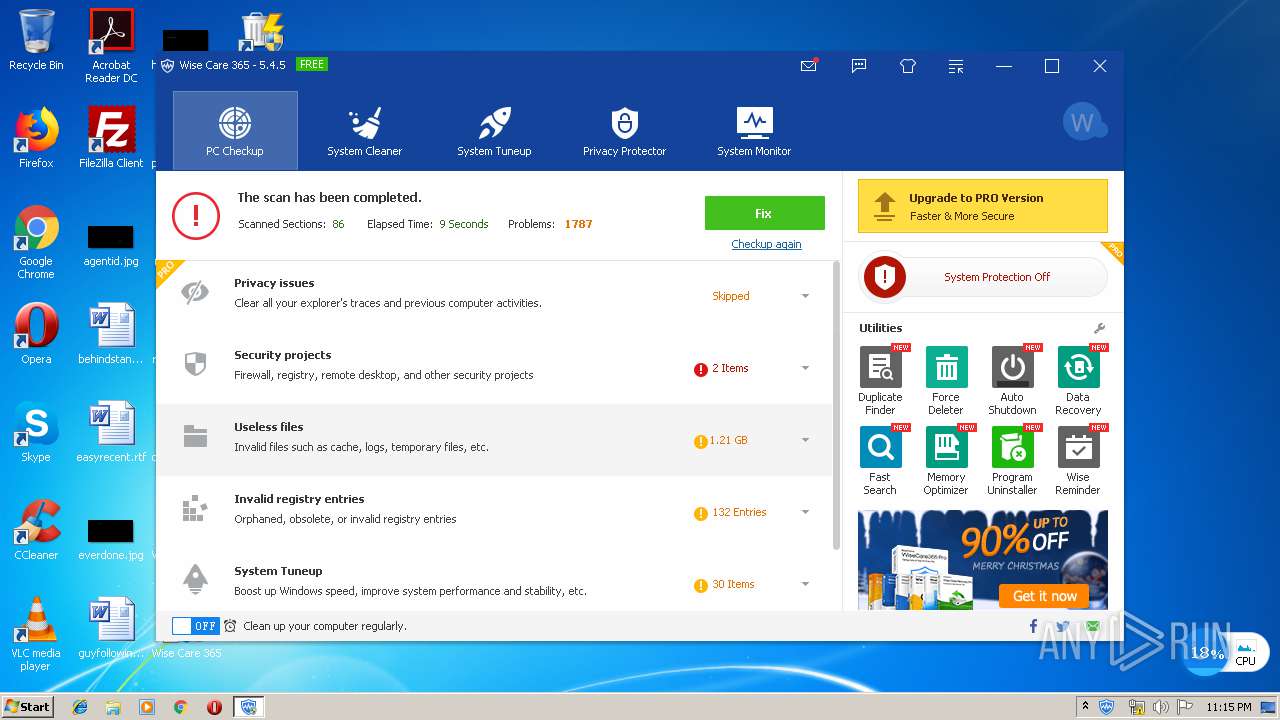Click the Checkup again link
1280x720 pixels.
766,244
